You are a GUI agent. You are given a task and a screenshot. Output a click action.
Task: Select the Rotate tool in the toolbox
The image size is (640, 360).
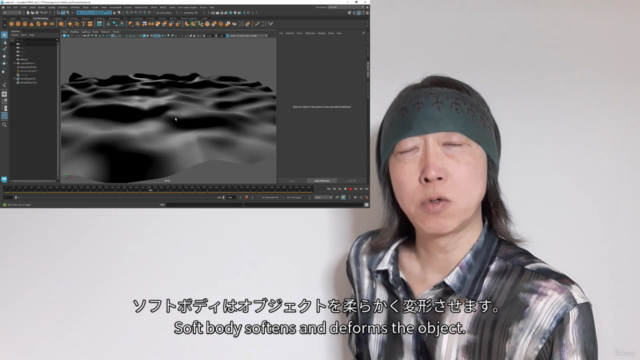pyautogui.click(x=4, y=64)
